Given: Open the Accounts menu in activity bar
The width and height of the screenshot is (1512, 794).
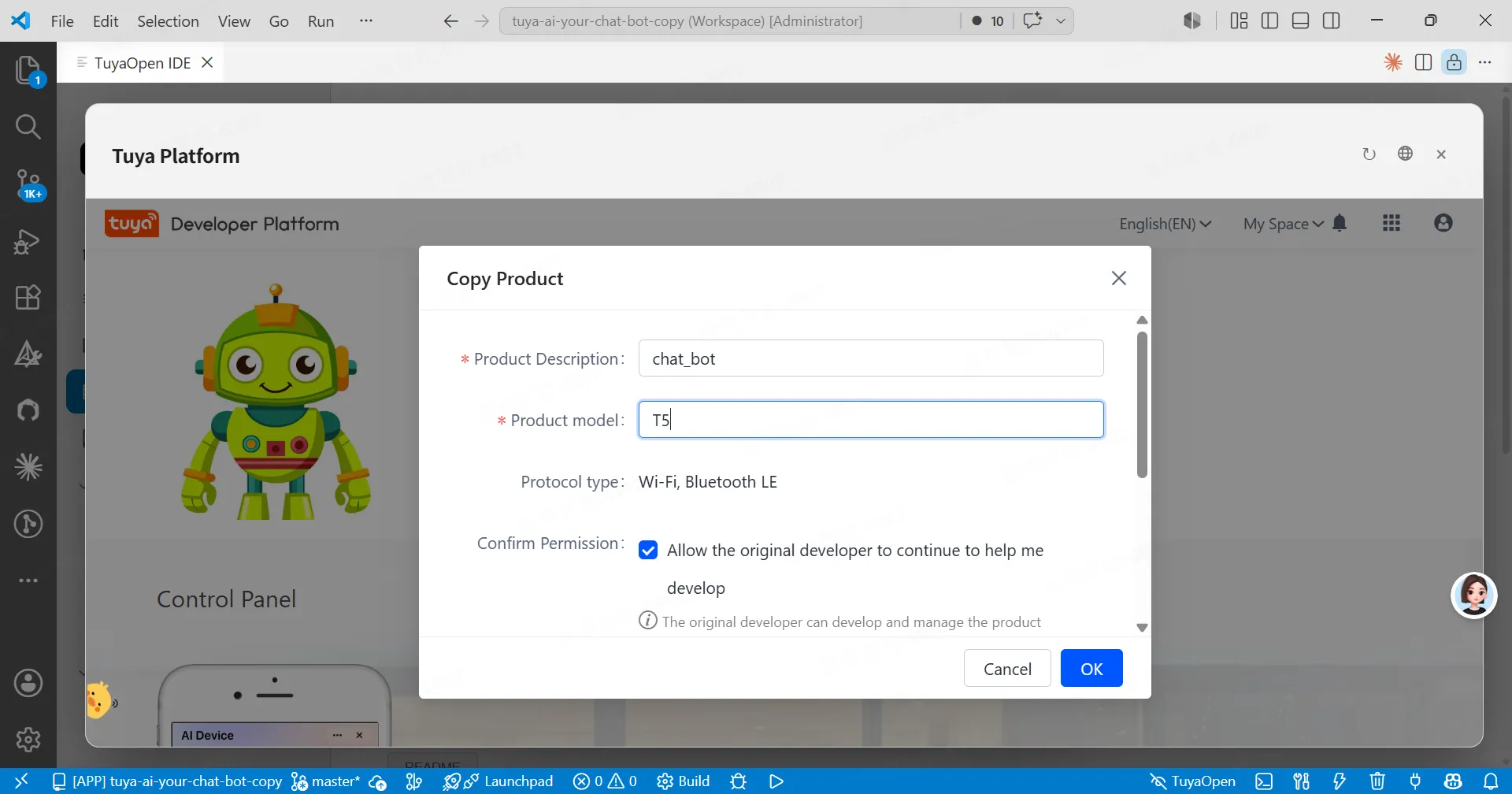Looking at the screenshot, I should coord(28,683).
